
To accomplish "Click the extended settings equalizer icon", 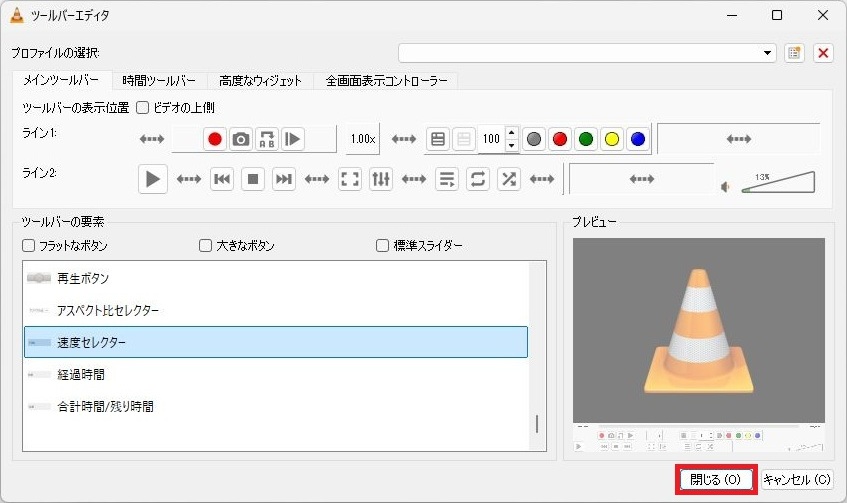I will click(381, 179).
